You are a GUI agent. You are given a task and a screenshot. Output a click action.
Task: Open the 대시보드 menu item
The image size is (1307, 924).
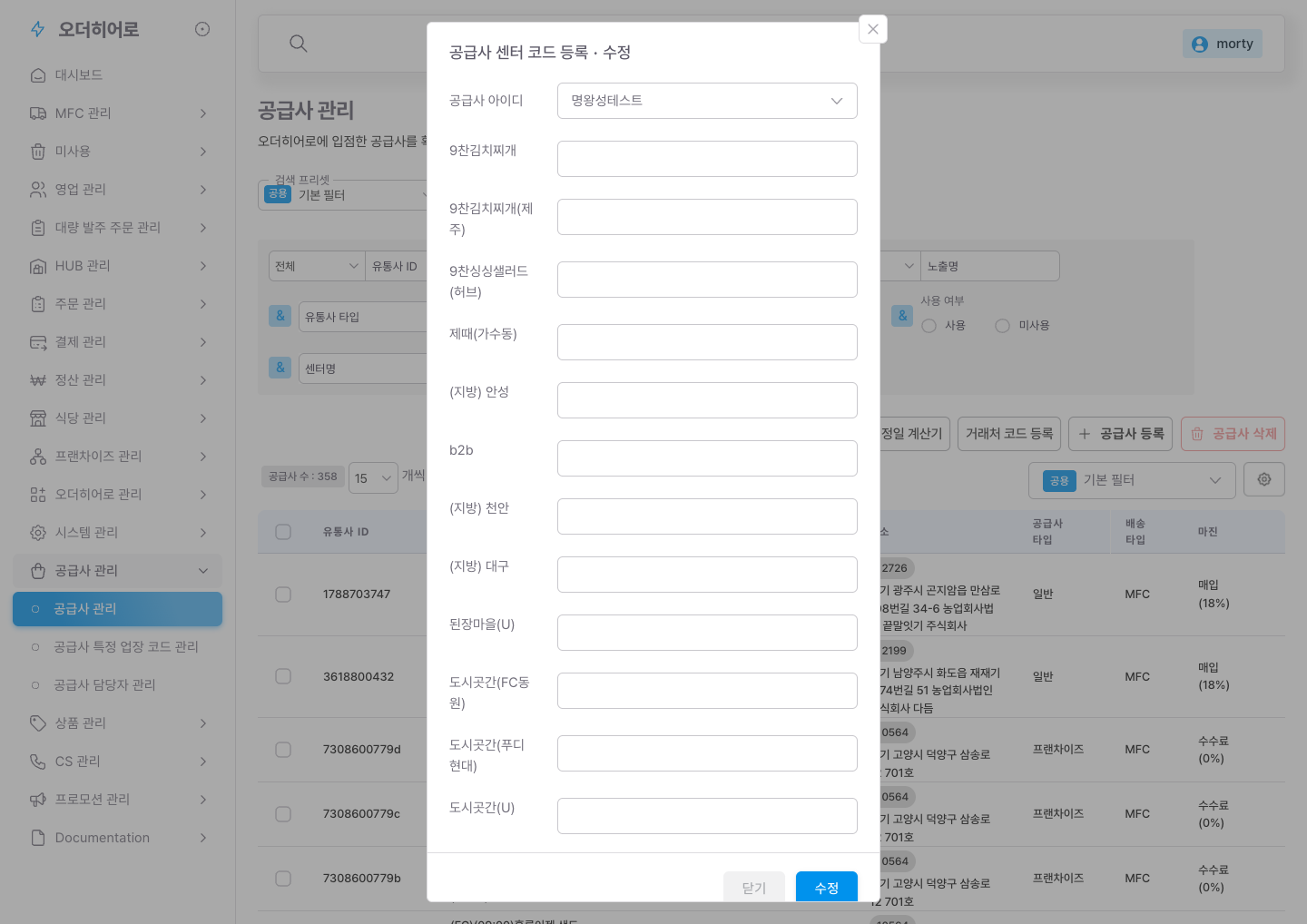point(118,75)
